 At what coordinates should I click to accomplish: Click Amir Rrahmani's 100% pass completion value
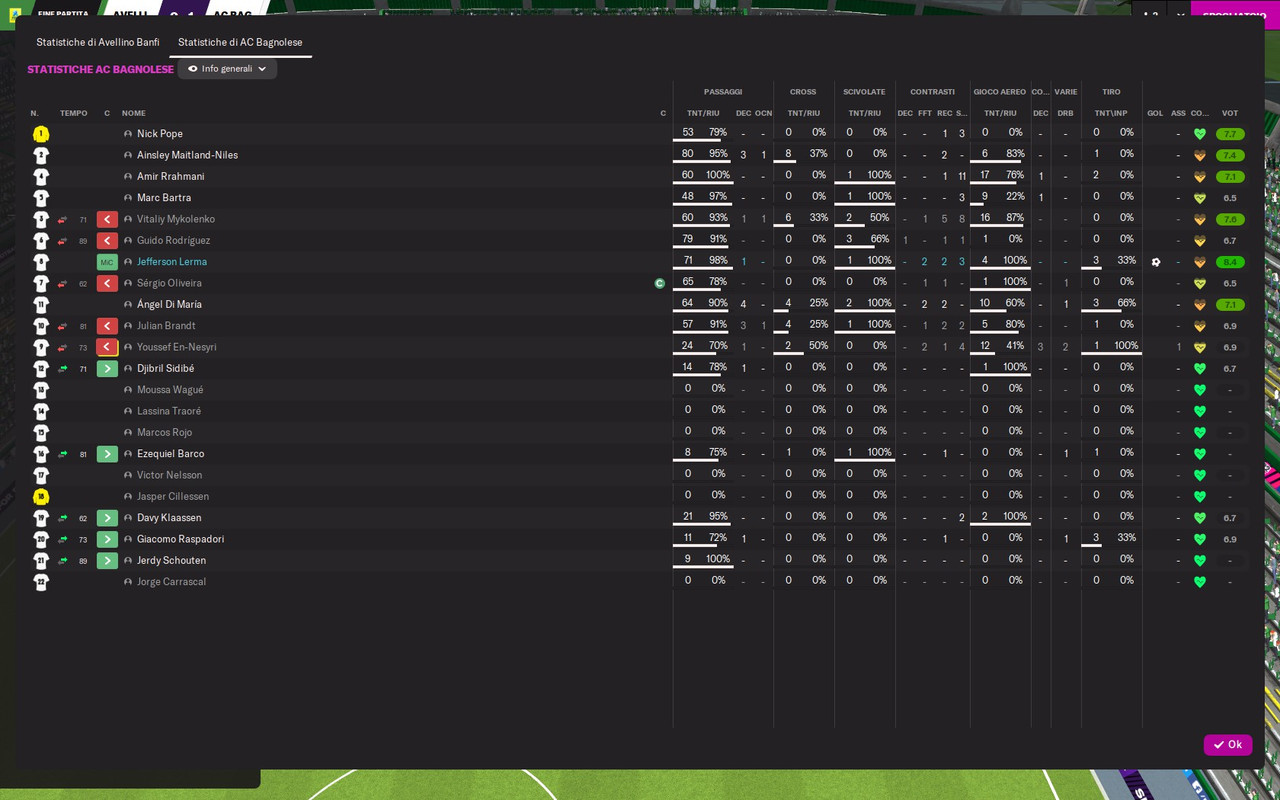point(718,175)
